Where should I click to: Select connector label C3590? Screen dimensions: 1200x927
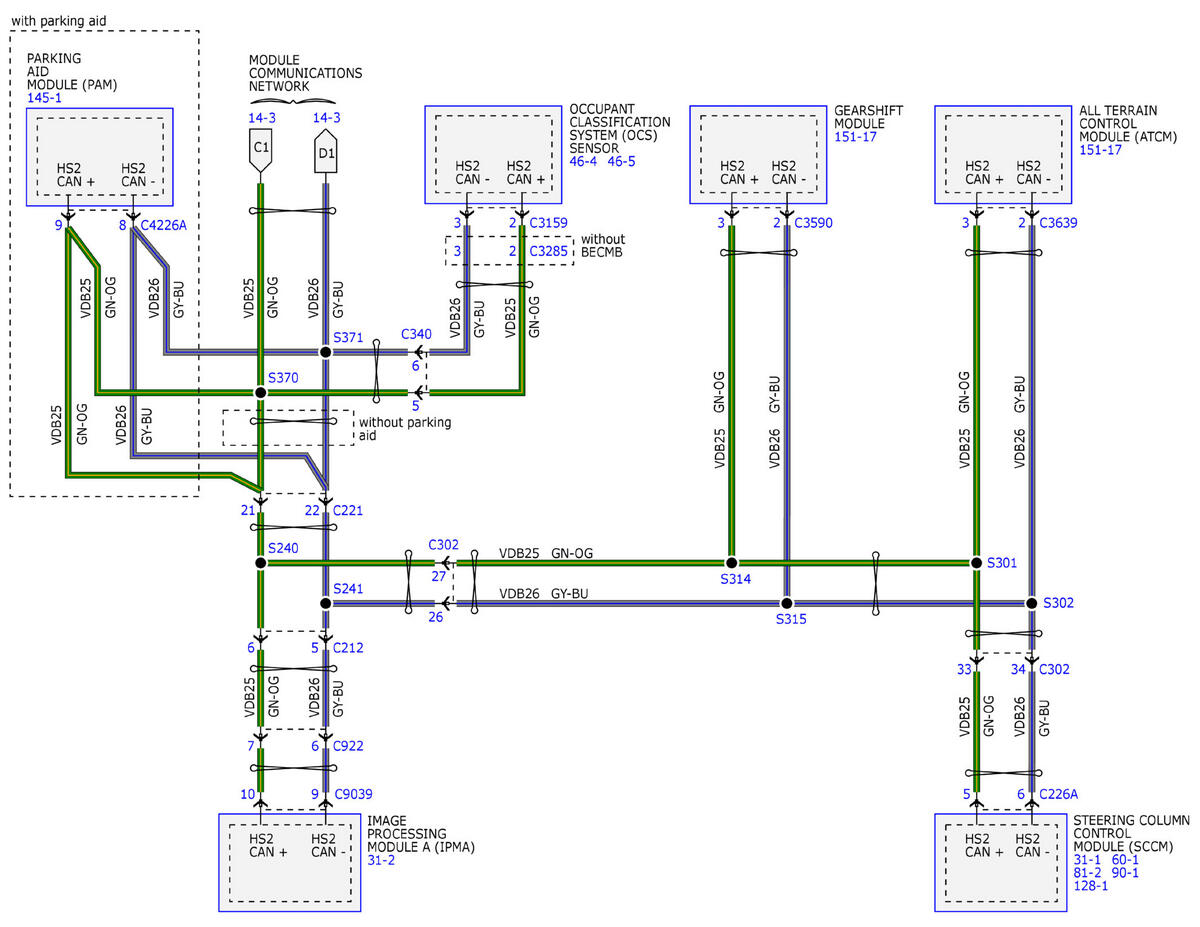[x=811, y=223]
